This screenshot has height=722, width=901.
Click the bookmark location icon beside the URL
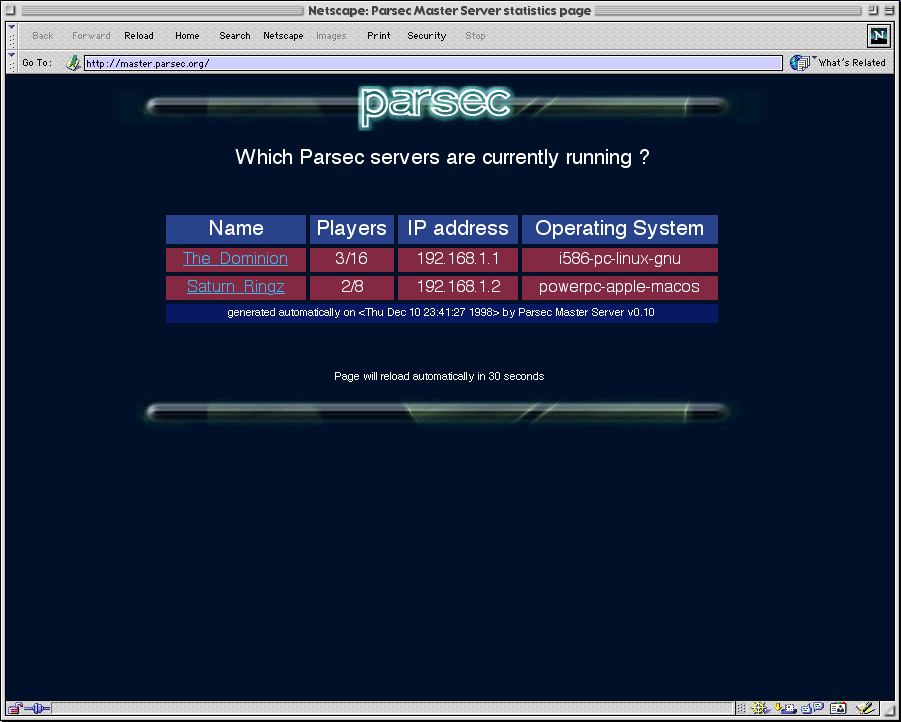pyautogui.click(x=73, y=63)
